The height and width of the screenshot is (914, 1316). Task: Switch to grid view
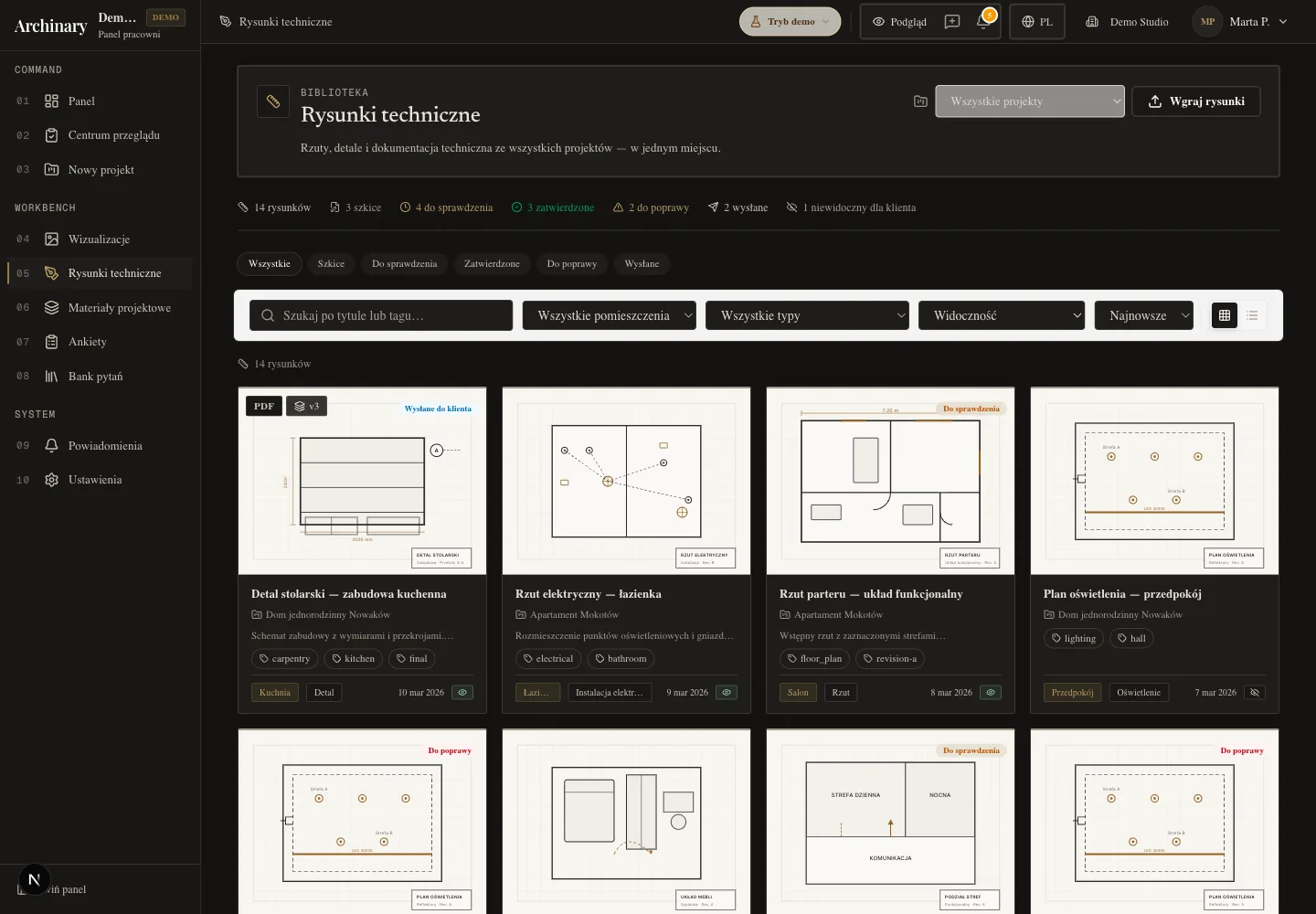click(x=1225, y=315)
